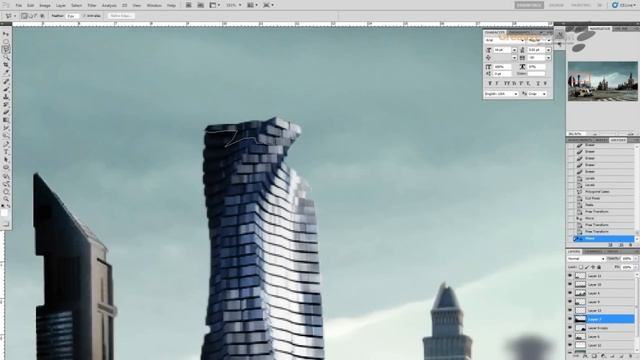The image size is (640, 360).
Task: Select the Marquee tool
Action: point(6,42)
